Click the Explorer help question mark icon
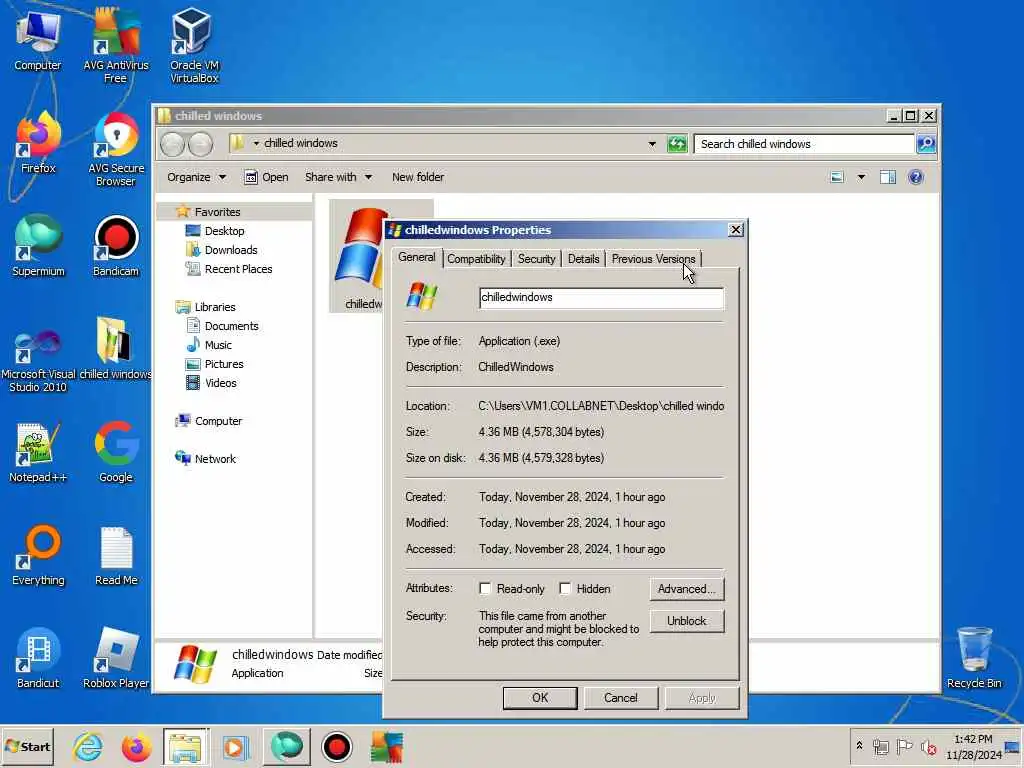Screen dimensions: 1024x768 click(x=916, y=177)
